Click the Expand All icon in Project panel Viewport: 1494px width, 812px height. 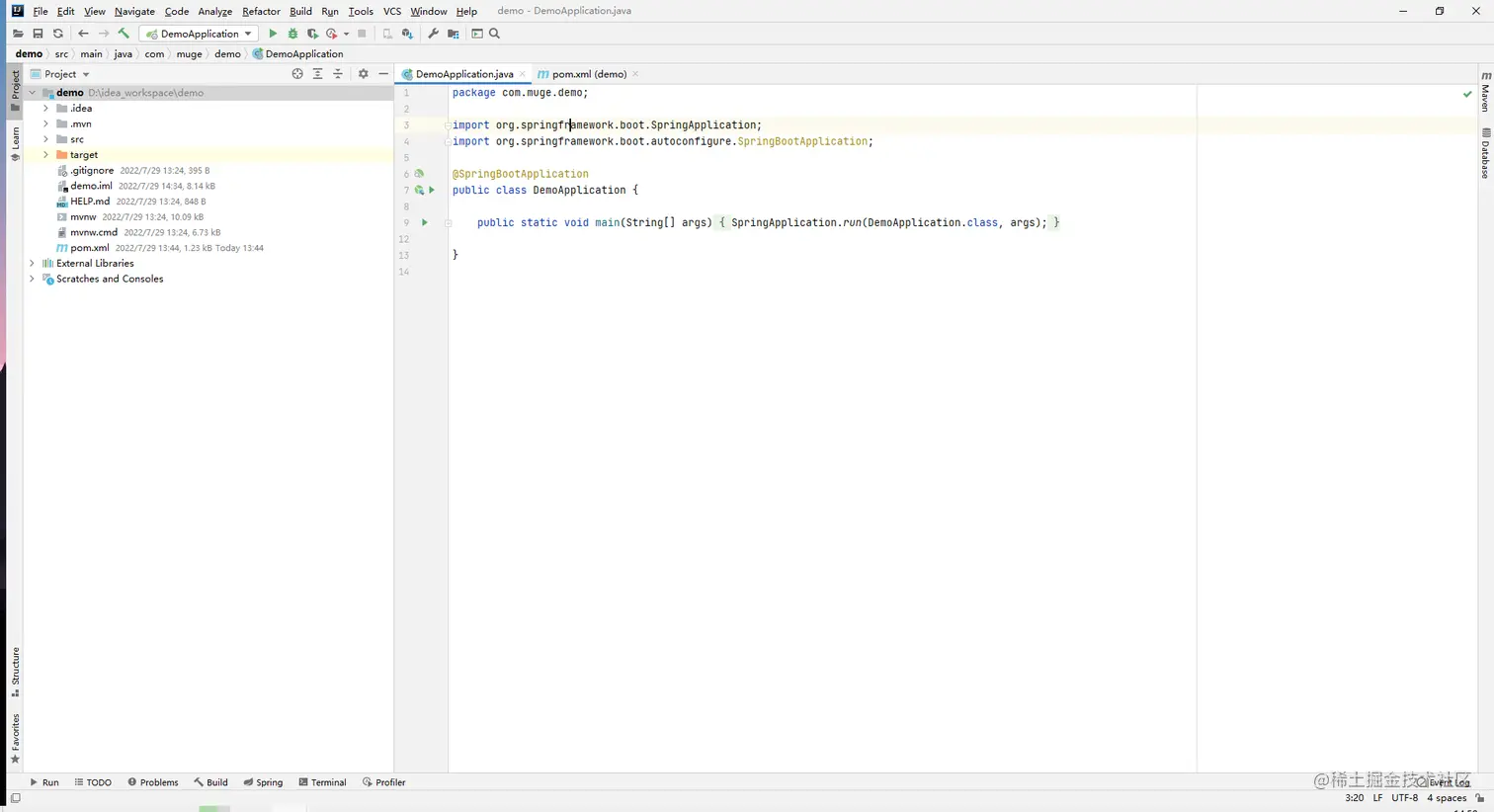[317, 74]
